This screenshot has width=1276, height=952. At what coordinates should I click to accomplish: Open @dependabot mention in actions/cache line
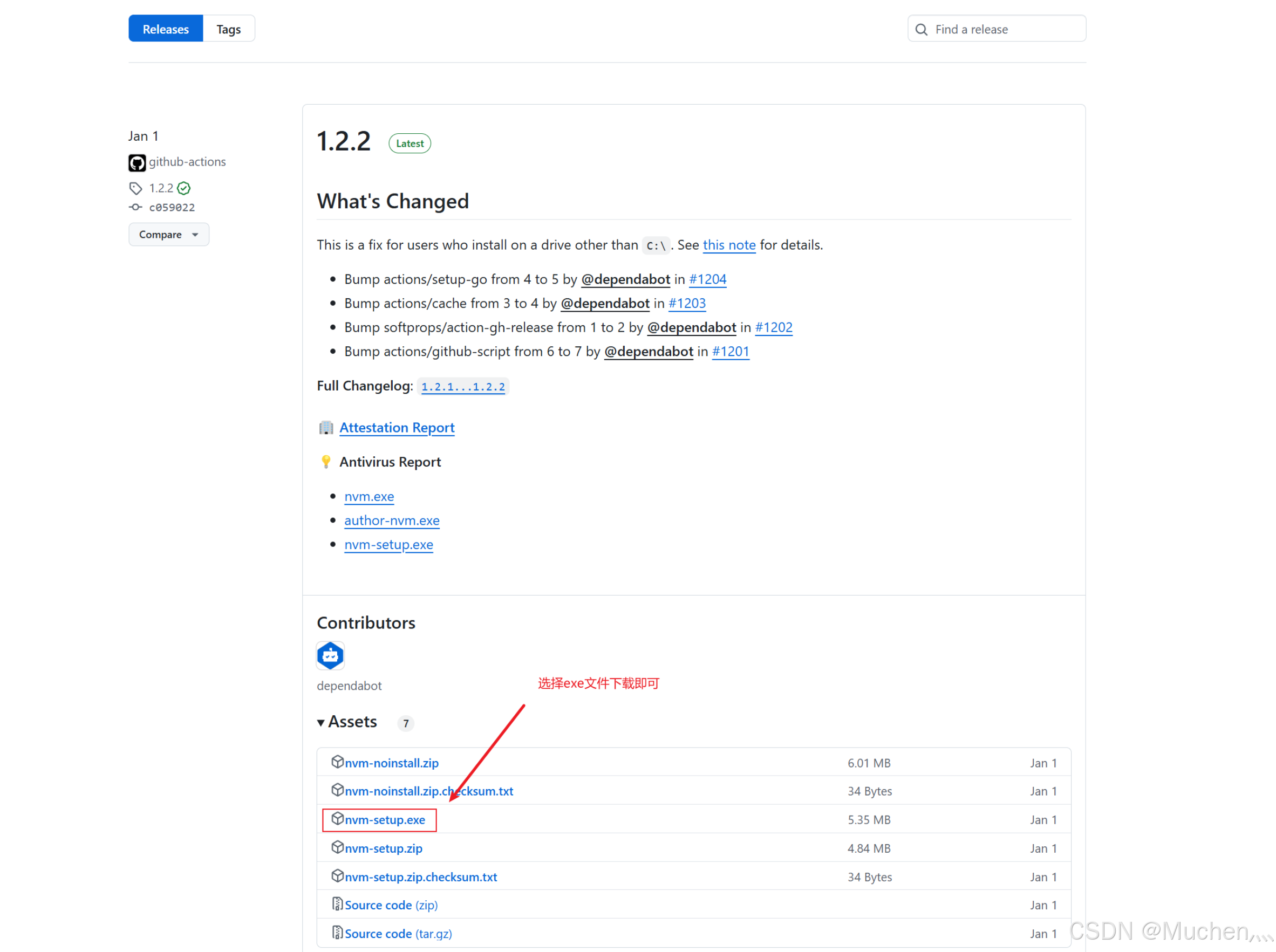(605, 304)
